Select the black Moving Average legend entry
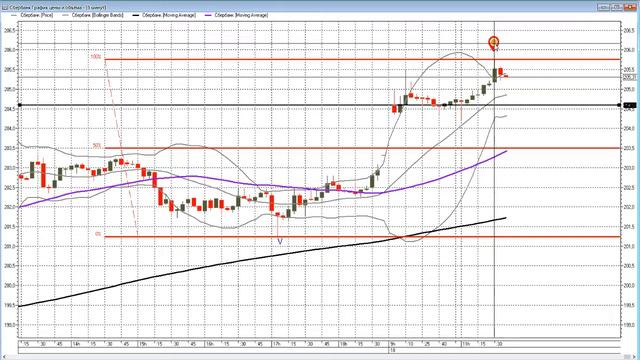Image resolution: width=640 pixels, height=360 pixels. click(x=164, y=15)
